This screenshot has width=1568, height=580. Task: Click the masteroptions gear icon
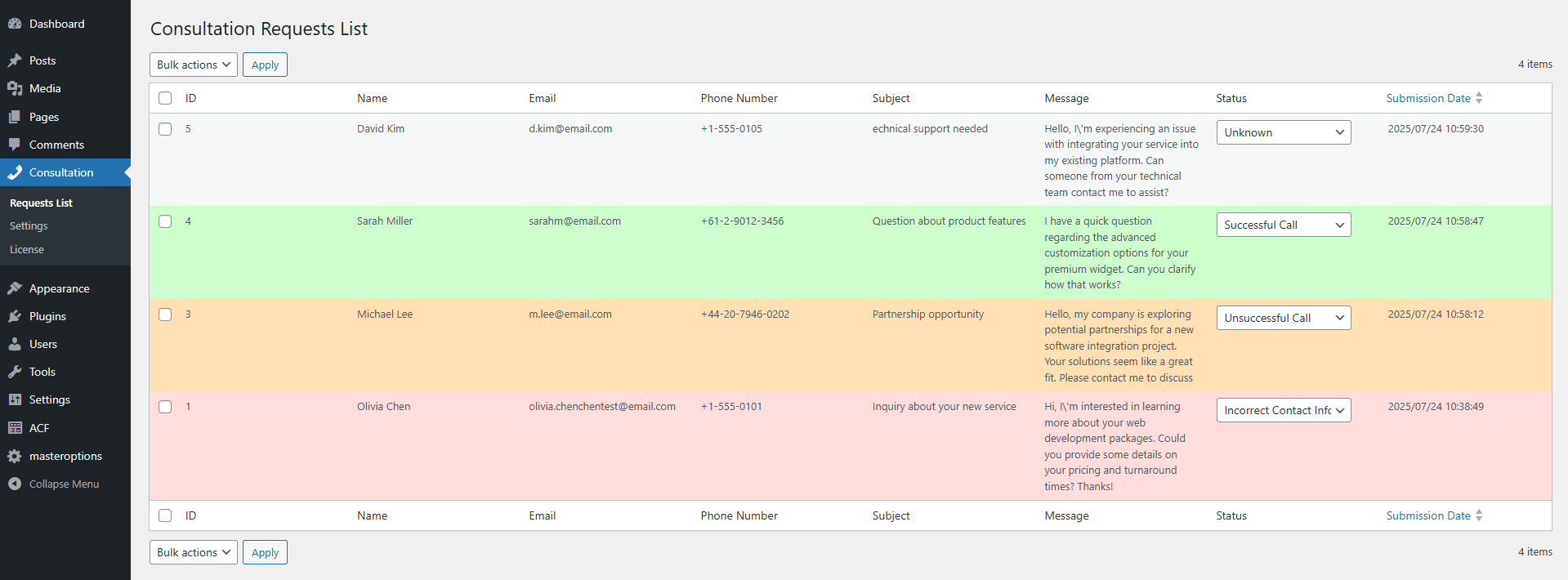15,456
